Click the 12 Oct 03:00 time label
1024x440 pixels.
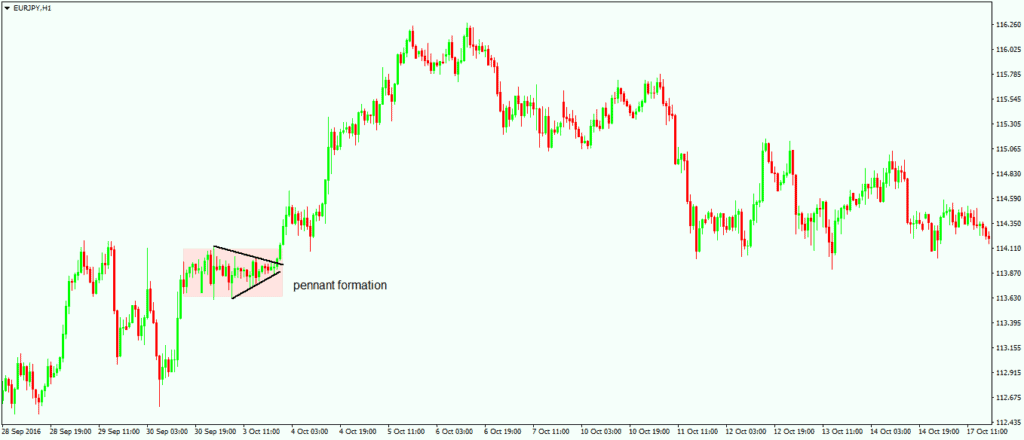point(746,432)
